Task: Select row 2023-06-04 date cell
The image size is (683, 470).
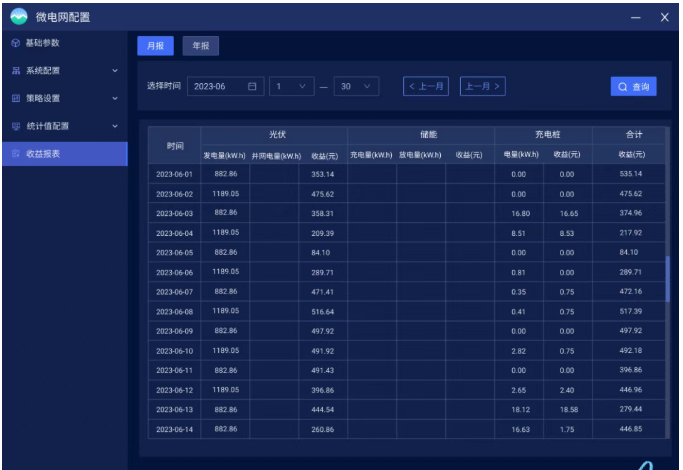Action: (x=174, y=233)
